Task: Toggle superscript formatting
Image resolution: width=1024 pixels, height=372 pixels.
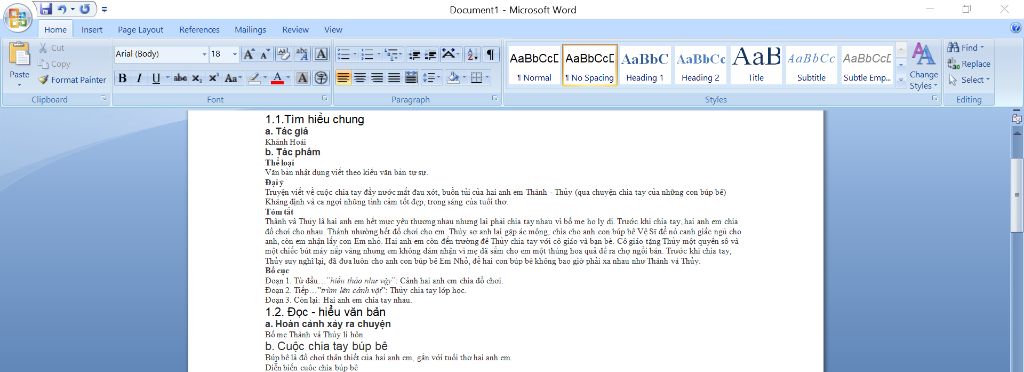Action: [214, 78]
